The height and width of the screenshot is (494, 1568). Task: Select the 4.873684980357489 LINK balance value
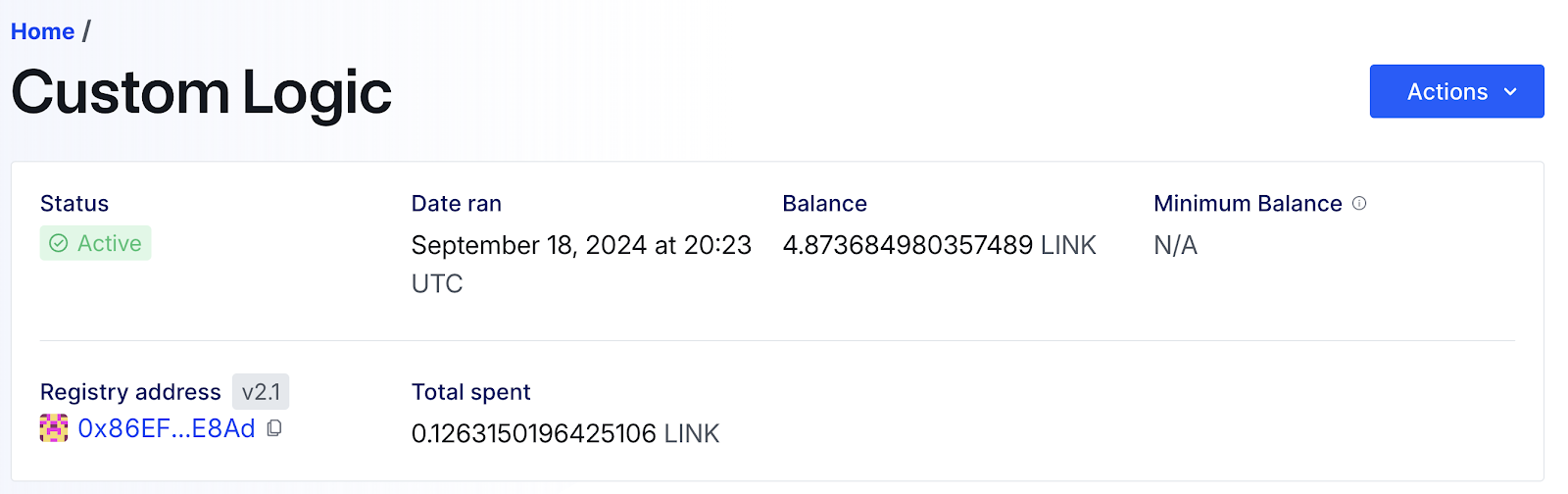tap(938, 245)
